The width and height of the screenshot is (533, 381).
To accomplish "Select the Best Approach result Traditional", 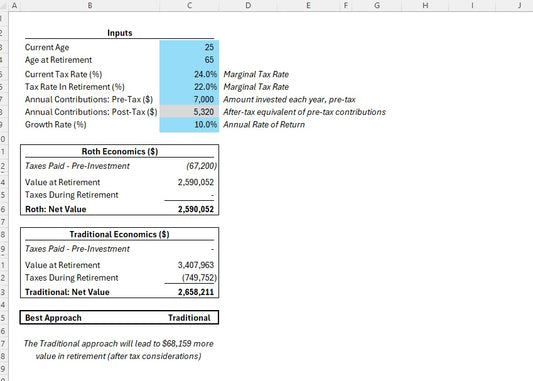I will 189,318.
